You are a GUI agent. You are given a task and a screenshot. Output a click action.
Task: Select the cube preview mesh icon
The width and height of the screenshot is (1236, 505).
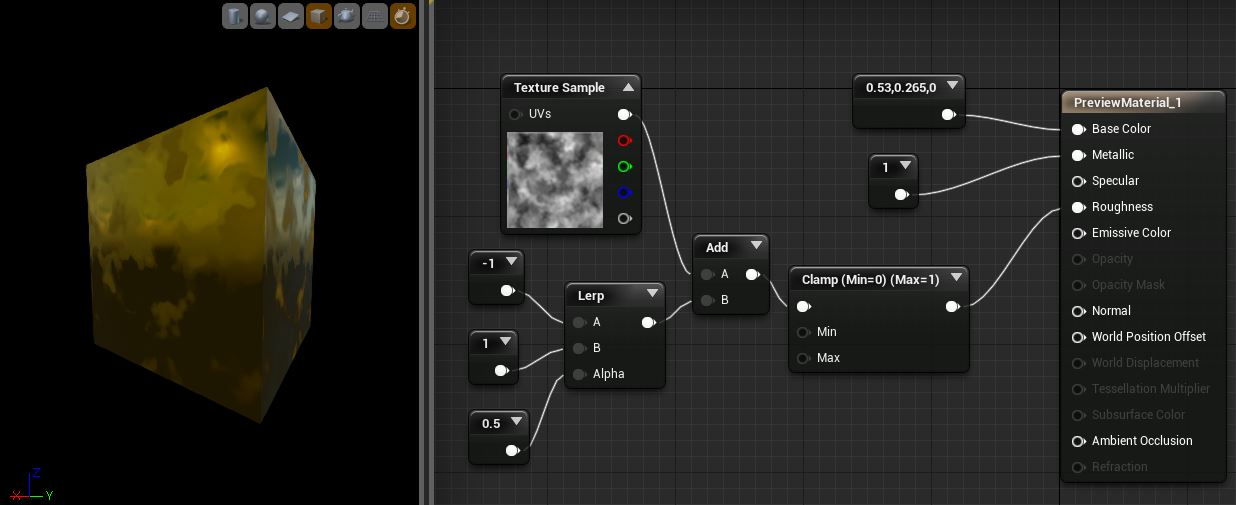[x=319, y=16]
